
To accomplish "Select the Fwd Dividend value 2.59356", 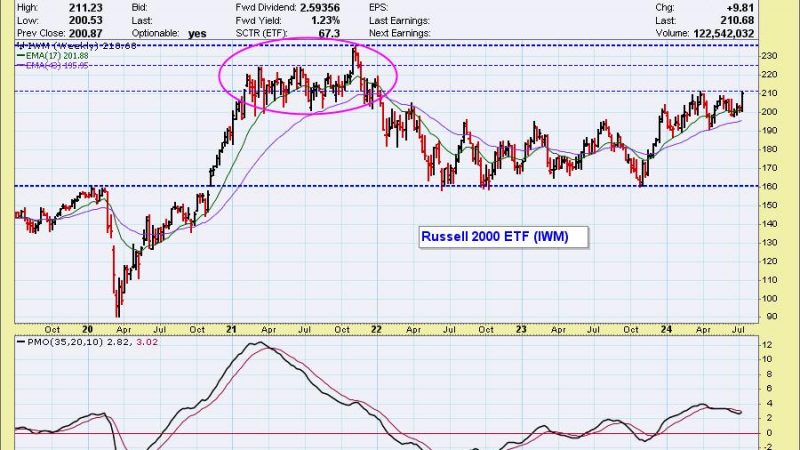I will click(x=320, y=8).
